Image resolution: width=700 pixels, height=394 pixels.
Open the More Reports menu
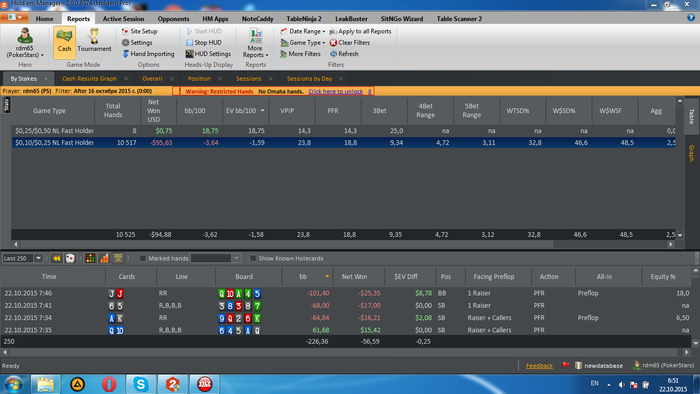pyautogui.click(x=255, y=43)
